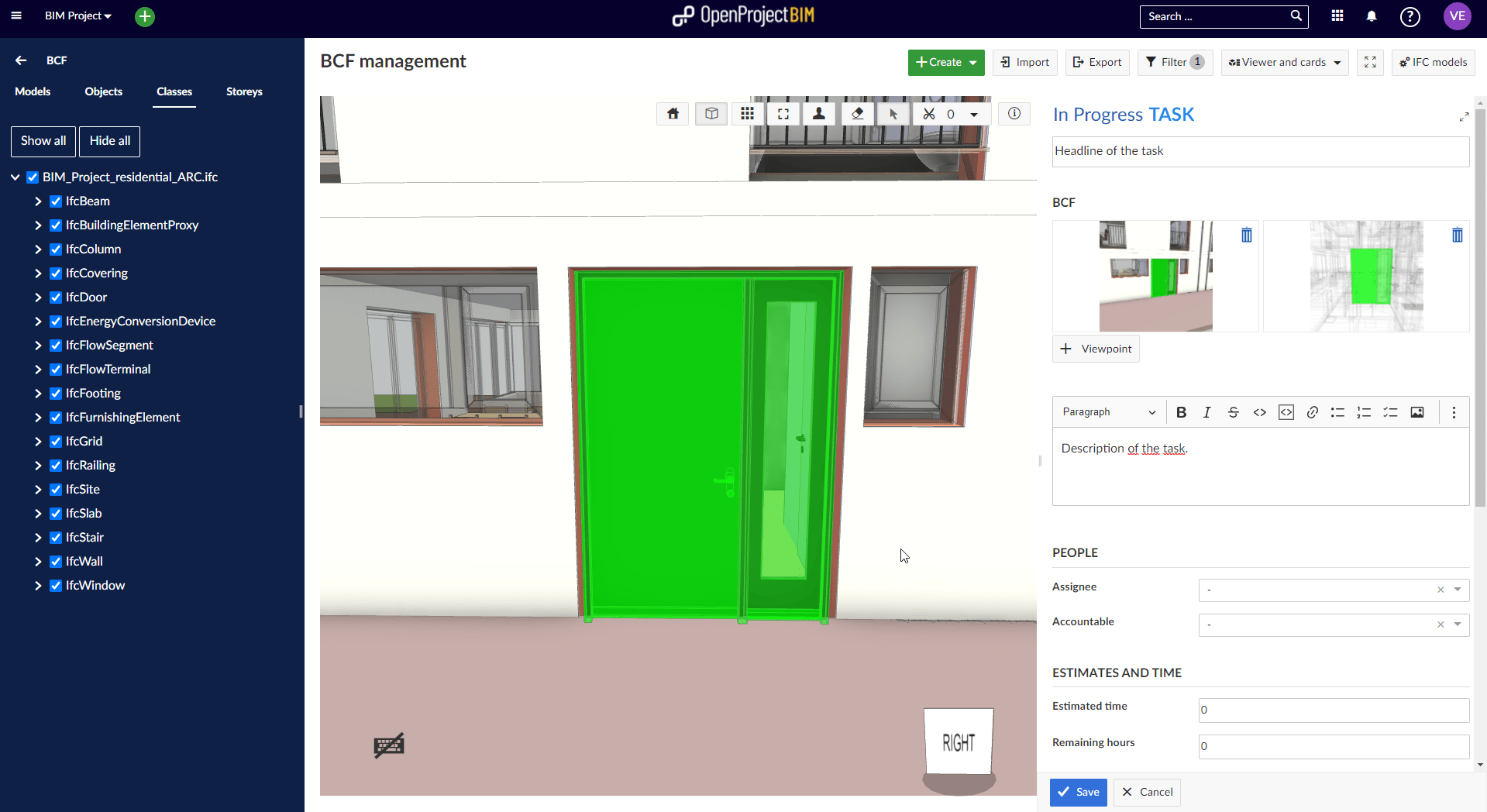
Task: Uncheck the IfcDoor class checkbox
Action: 55,297
